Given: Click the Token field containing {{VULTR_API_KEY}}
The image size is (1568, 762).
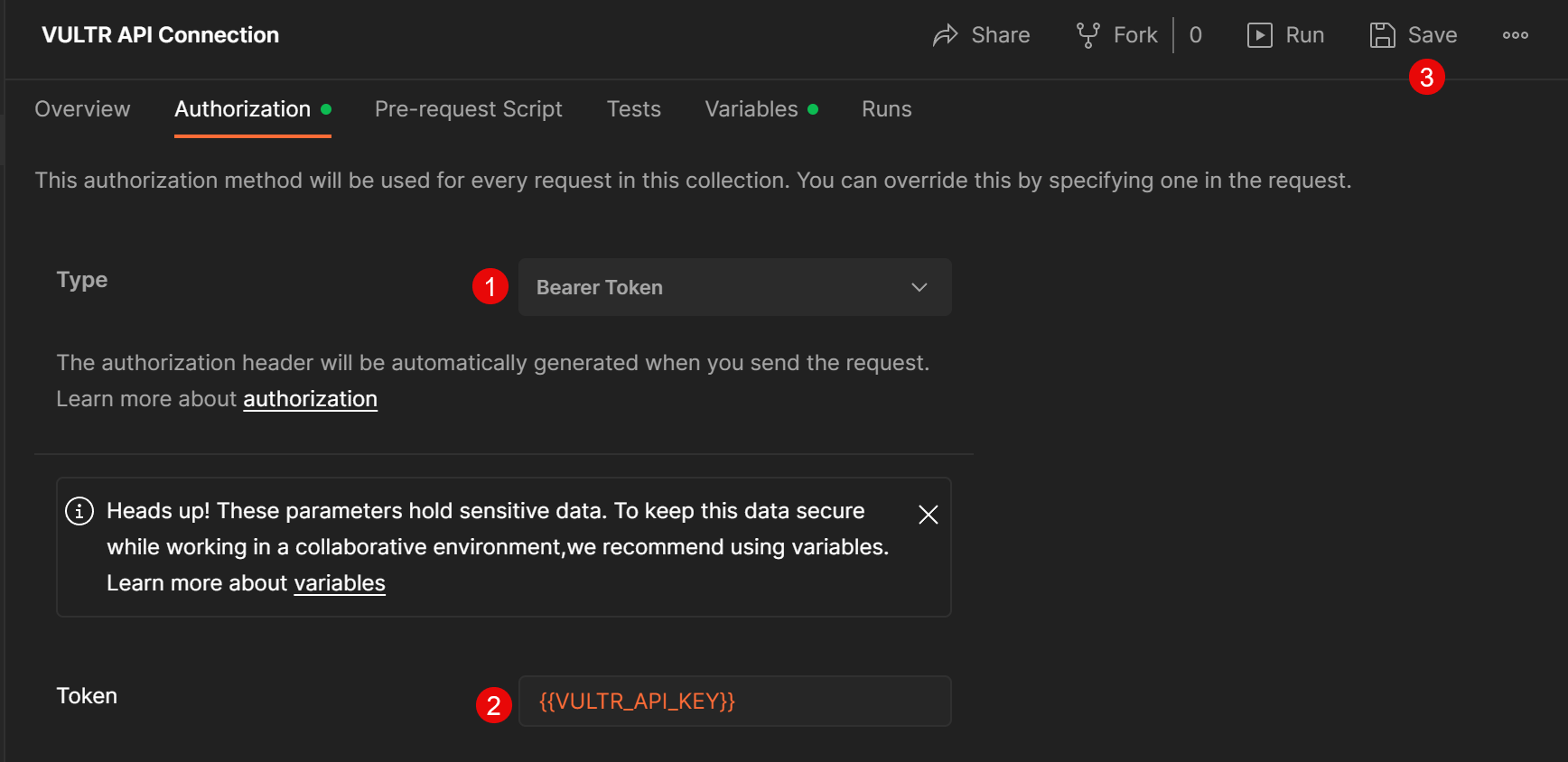Looking at the screenshot, I should pos(734,702).
